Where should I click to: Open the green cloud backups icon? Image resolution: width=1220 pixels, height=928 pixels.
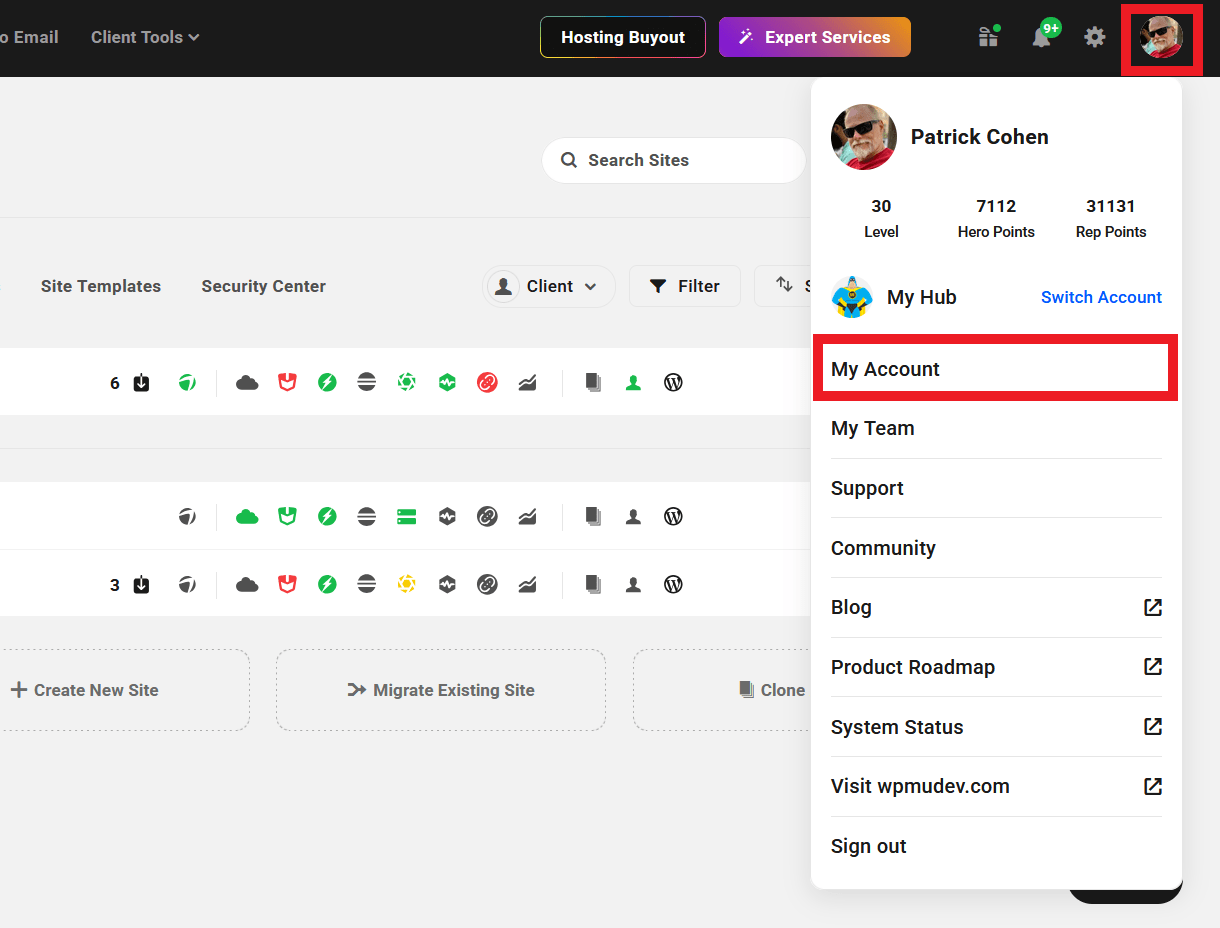tap(247, 516)
